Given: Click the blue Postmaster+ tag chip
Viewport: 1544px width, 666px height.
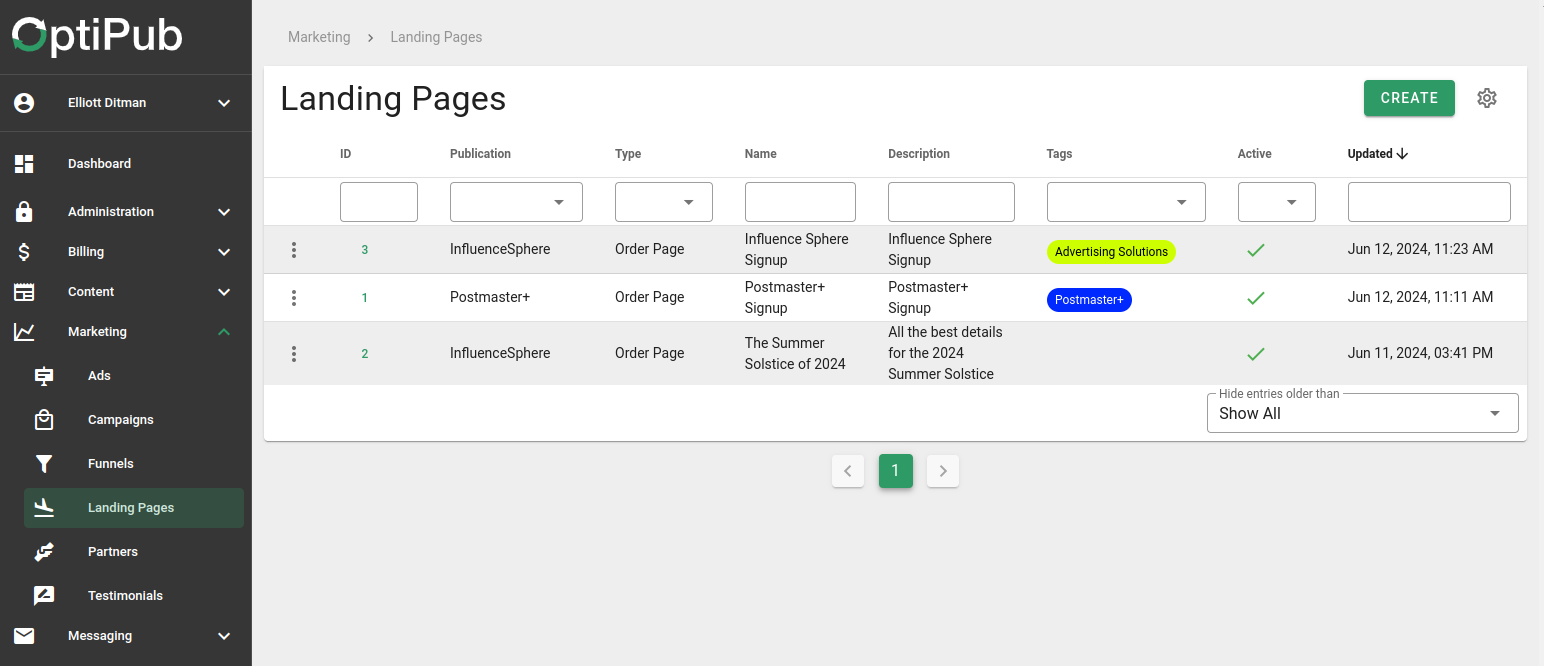Looking at the screenshot, I should pyautogui.click(x=1089, y=300).
